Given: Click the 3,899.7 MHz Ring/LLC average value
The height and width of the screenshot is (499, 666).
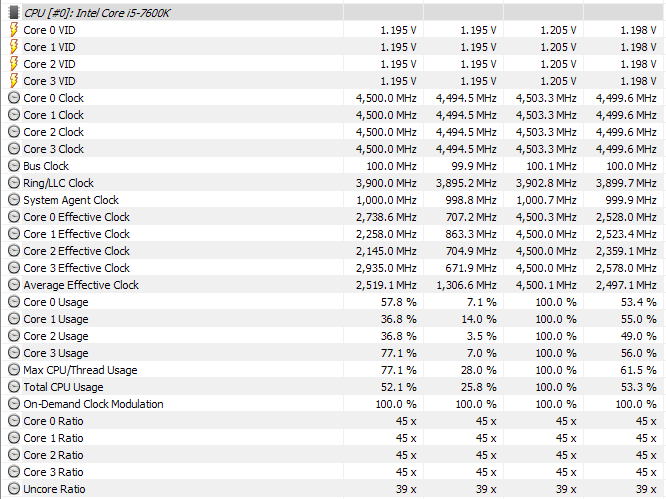Looking at the screenshot, I should click(626, 183).
